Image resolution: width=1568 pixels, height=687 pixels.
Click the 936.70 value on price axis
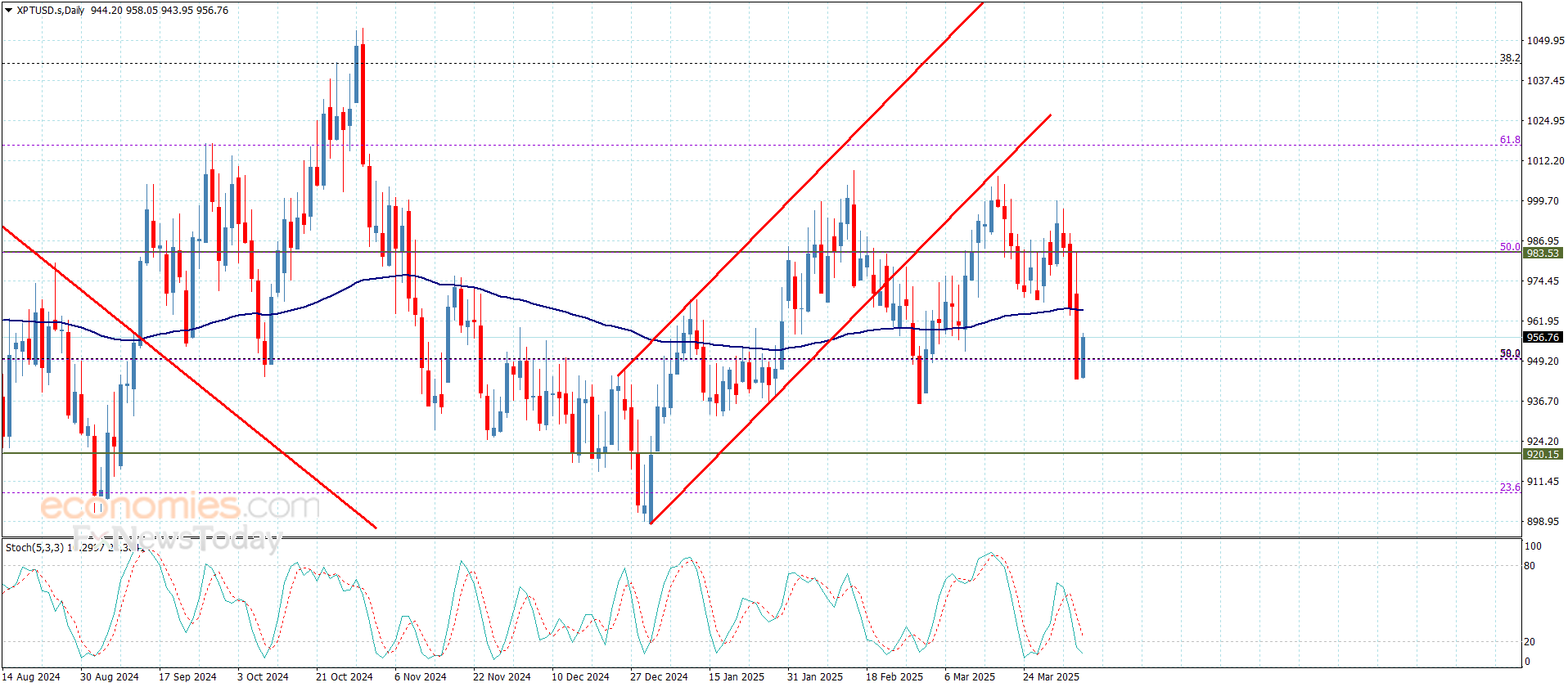pos(1543,402)
